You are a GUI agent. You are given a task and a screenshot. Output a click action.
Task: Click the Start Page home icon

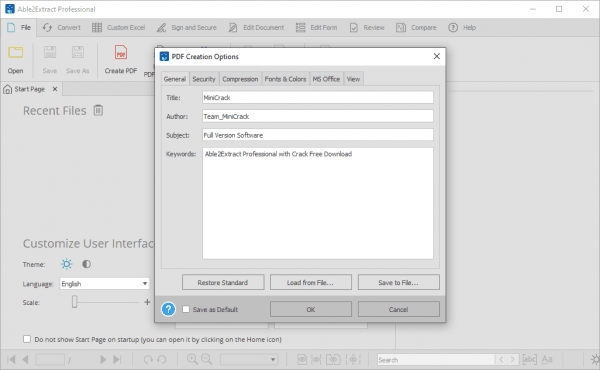(7, 89)
